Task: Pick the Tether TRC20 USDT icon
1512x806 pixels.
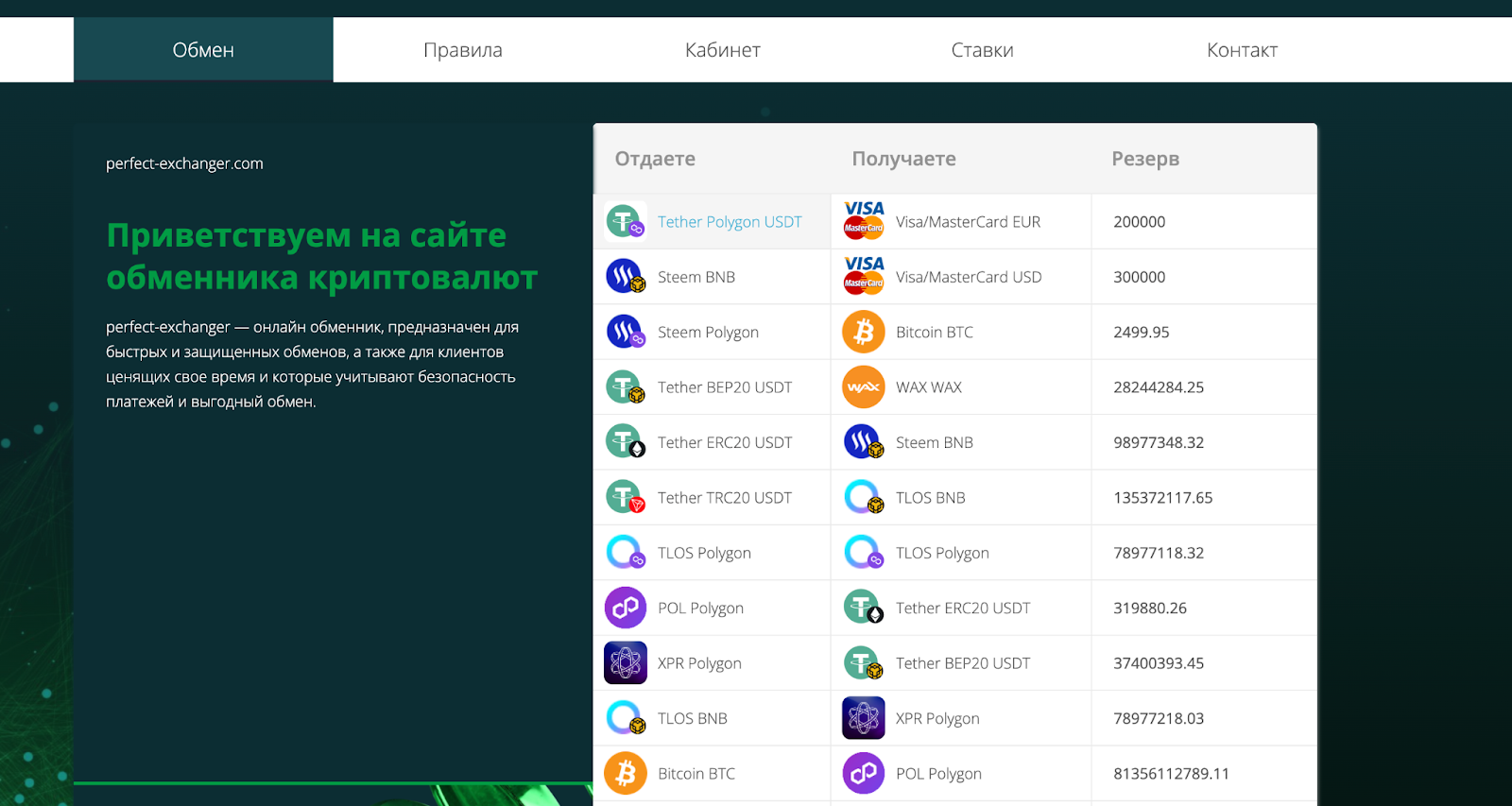Action: (625, 498)
